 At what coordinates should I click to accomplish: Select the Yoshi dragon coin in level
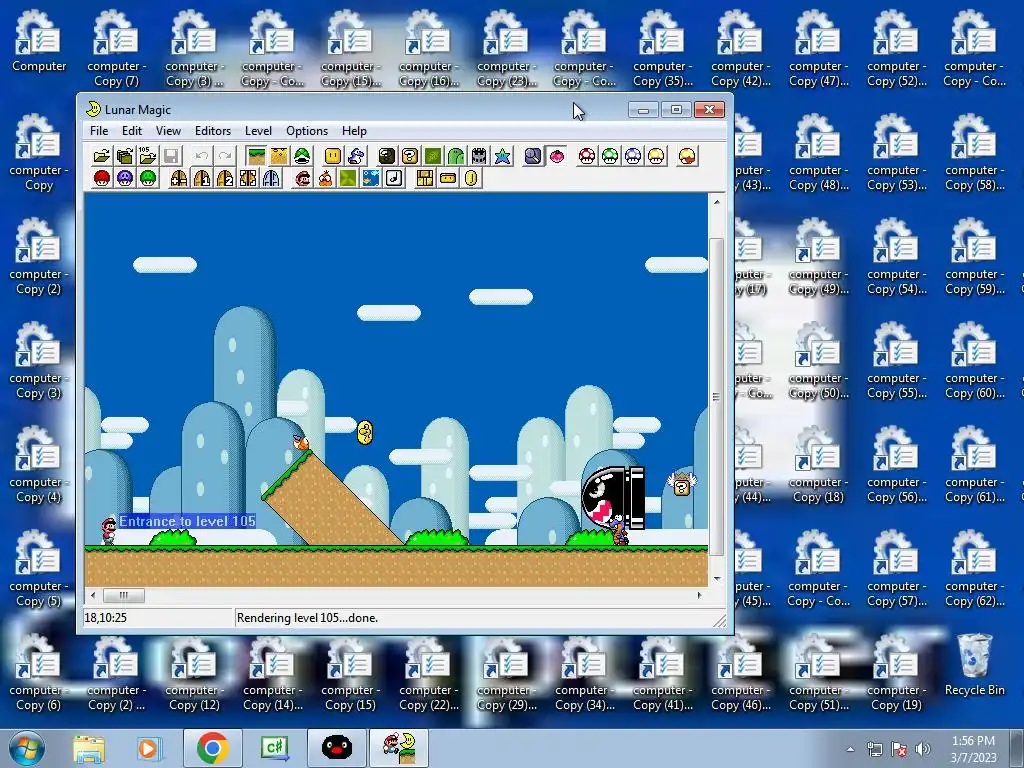click(366, 433)
